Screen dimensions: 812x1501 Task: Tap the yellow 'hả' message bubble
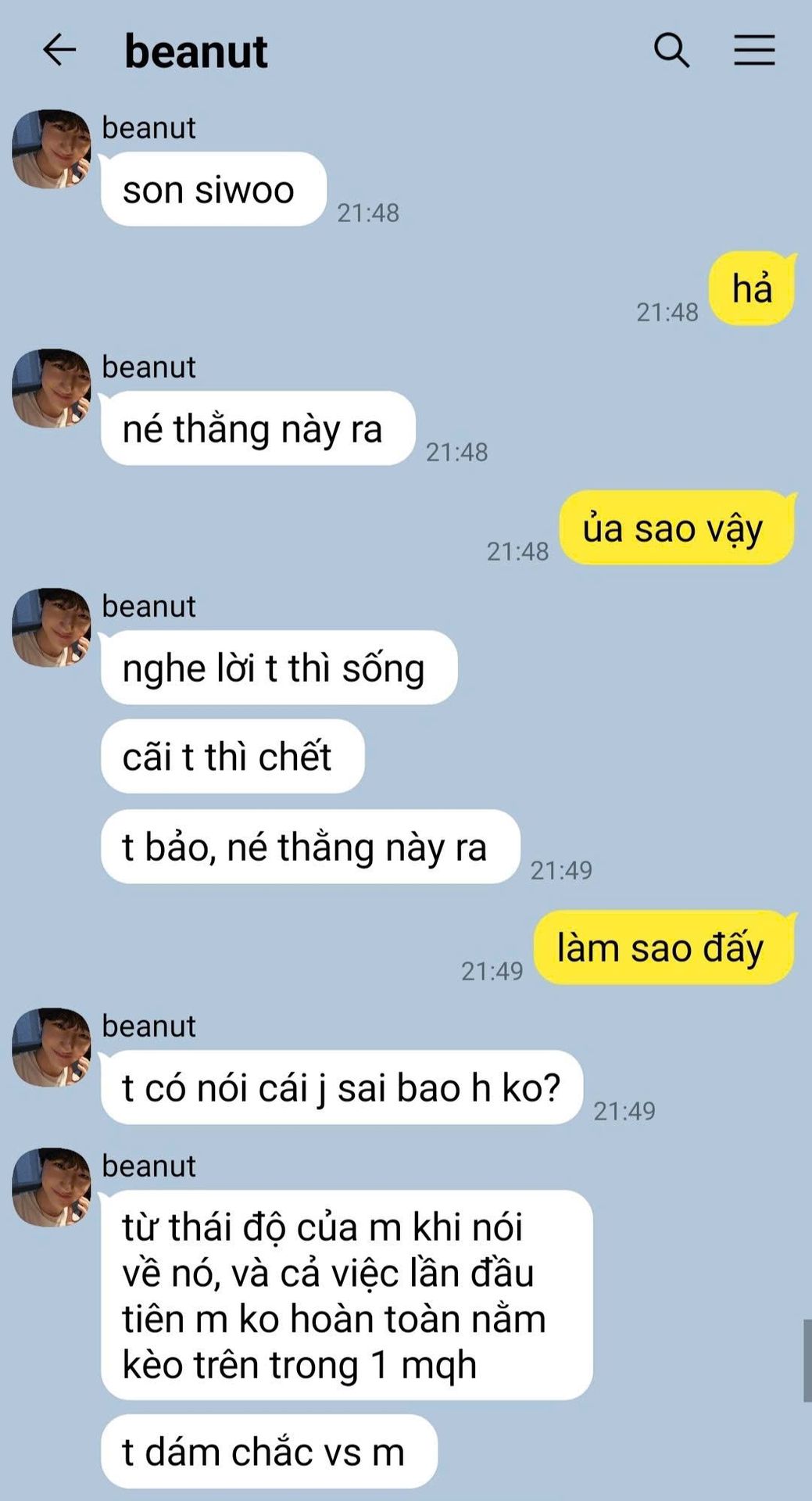752,288
